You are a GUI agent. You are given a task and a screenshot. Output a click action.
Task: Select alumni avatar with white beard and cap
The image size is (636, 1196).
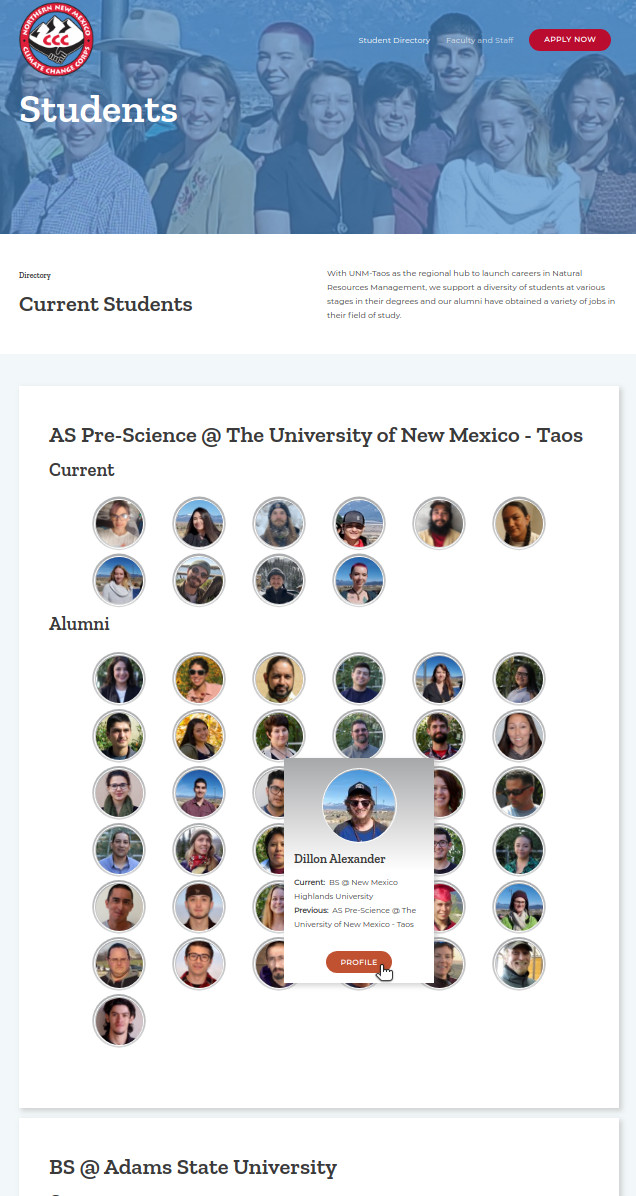(519, 963)
